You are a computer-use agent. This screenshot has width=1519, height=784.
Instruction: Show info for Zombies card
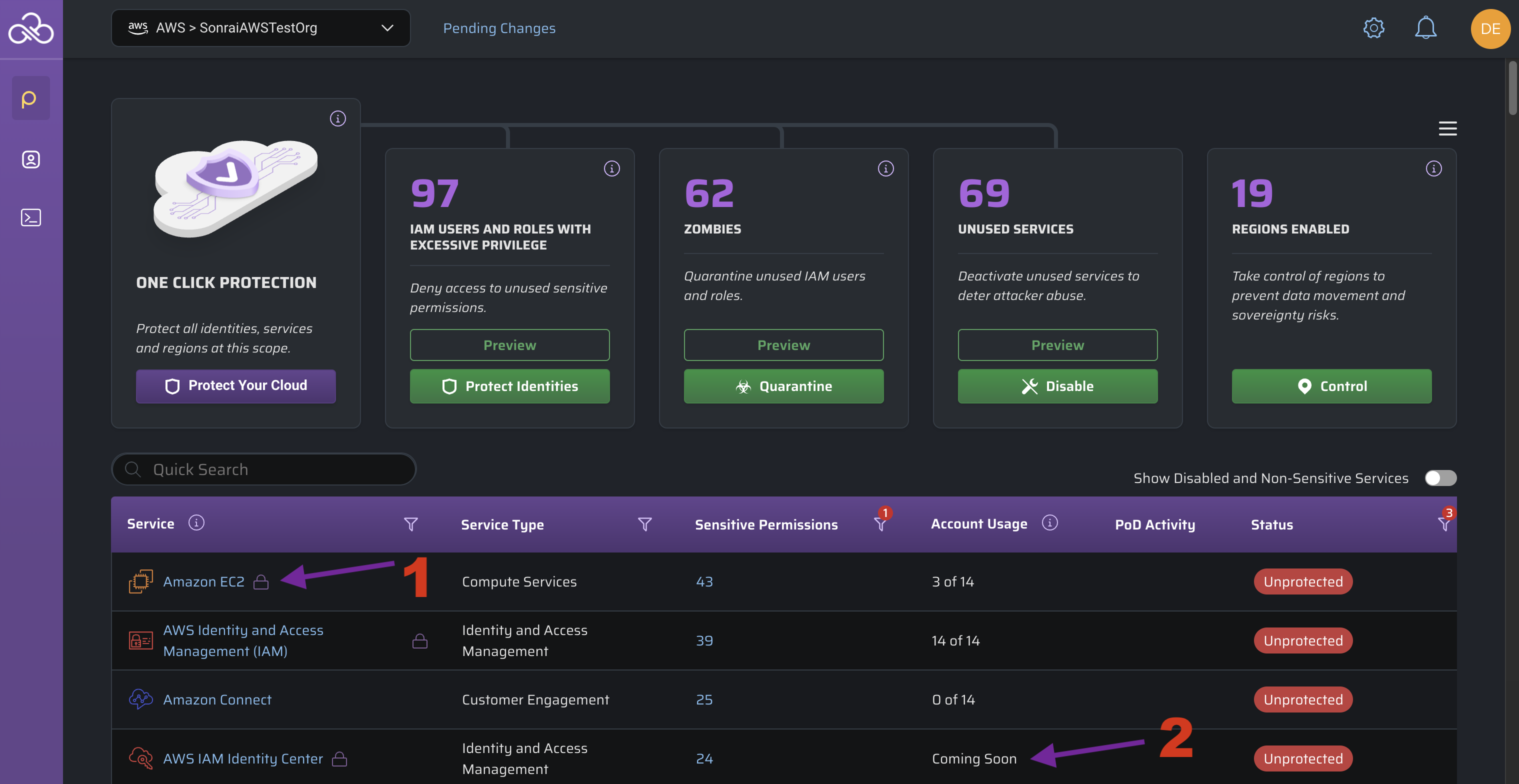pos(885,168)
